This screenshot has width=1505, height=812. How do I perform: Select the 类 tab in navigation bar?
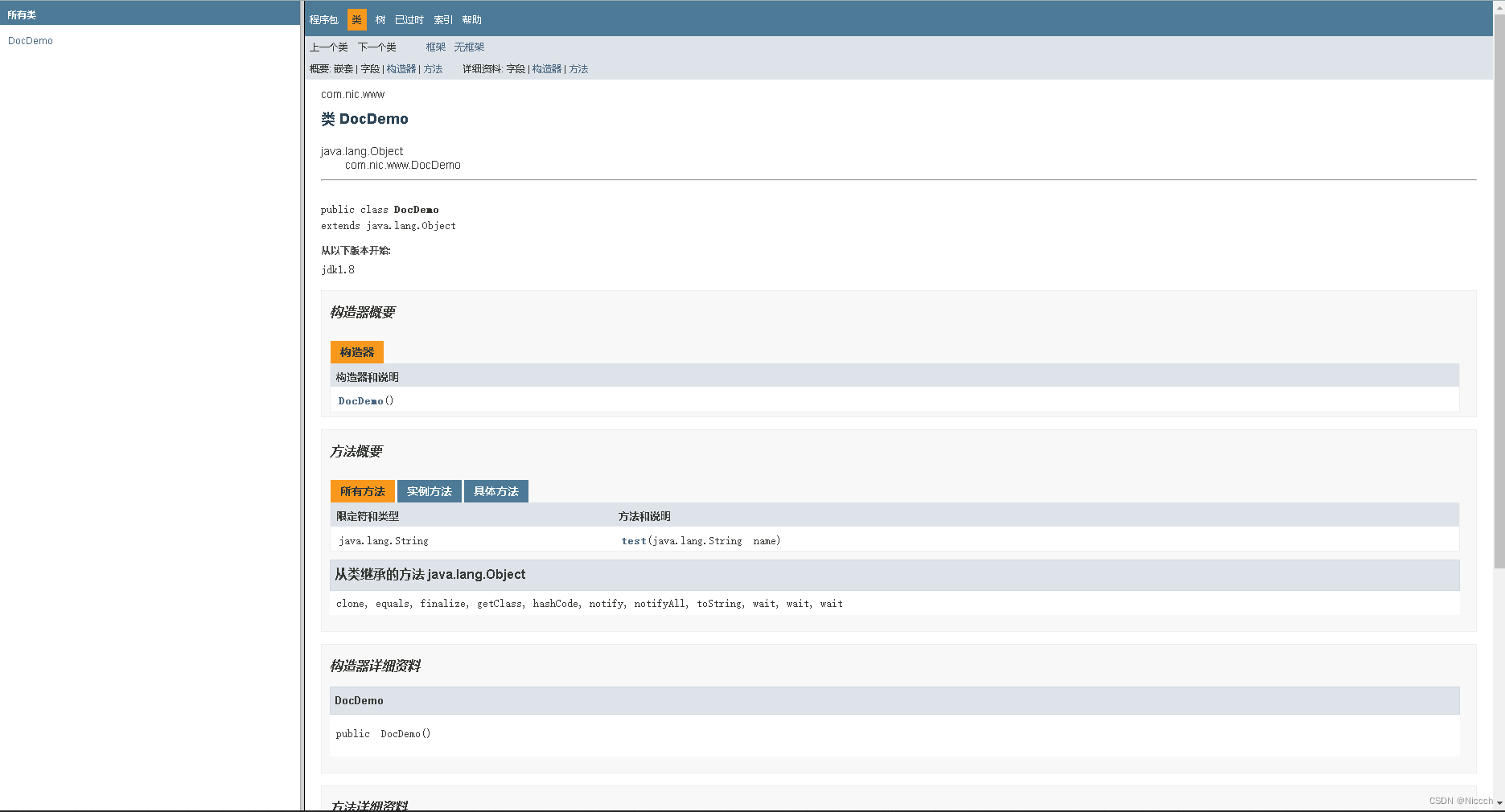click(x=356, y=19)
